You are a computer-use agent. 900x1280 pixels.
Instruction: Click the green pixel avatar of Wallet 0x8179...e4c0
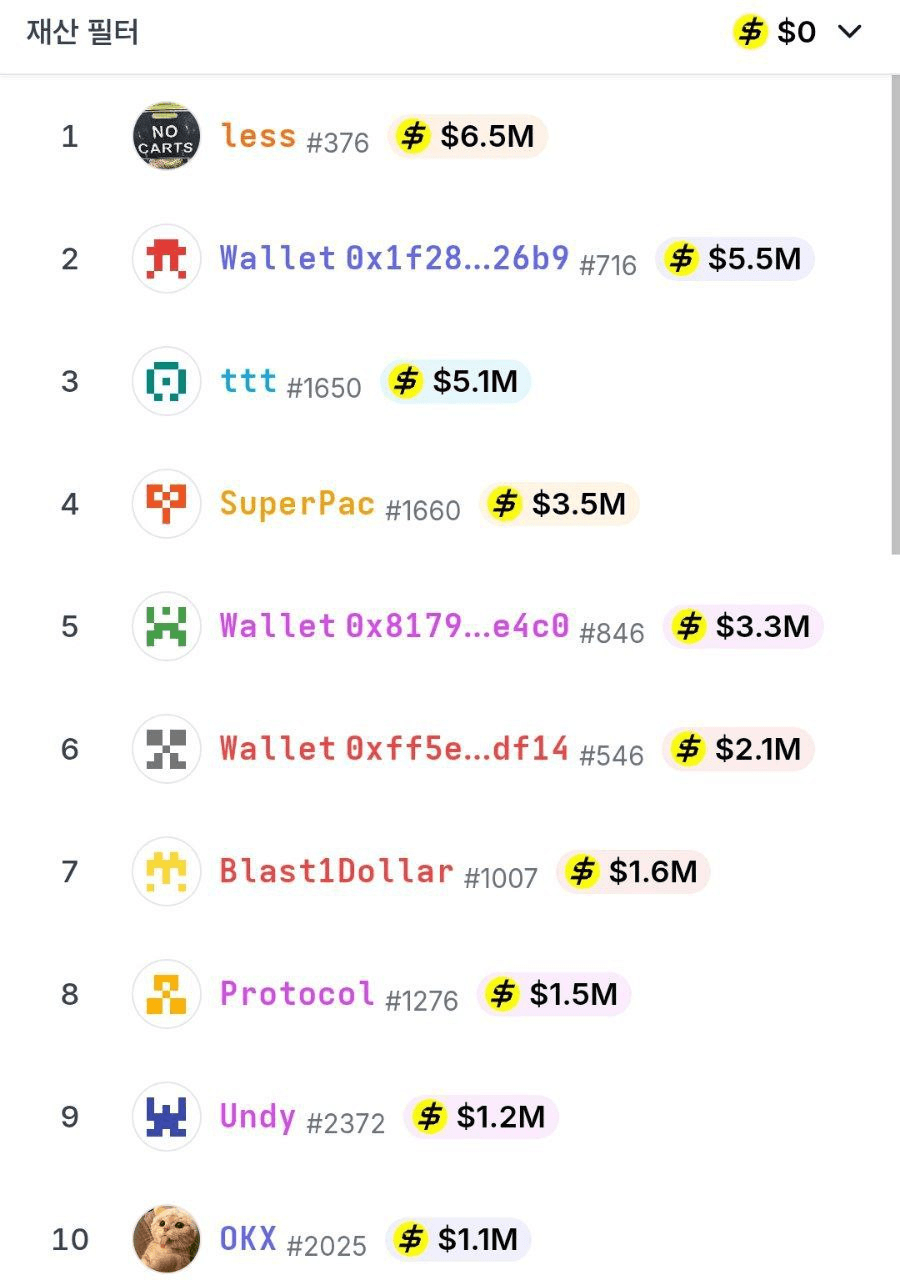tap(166, 626)
